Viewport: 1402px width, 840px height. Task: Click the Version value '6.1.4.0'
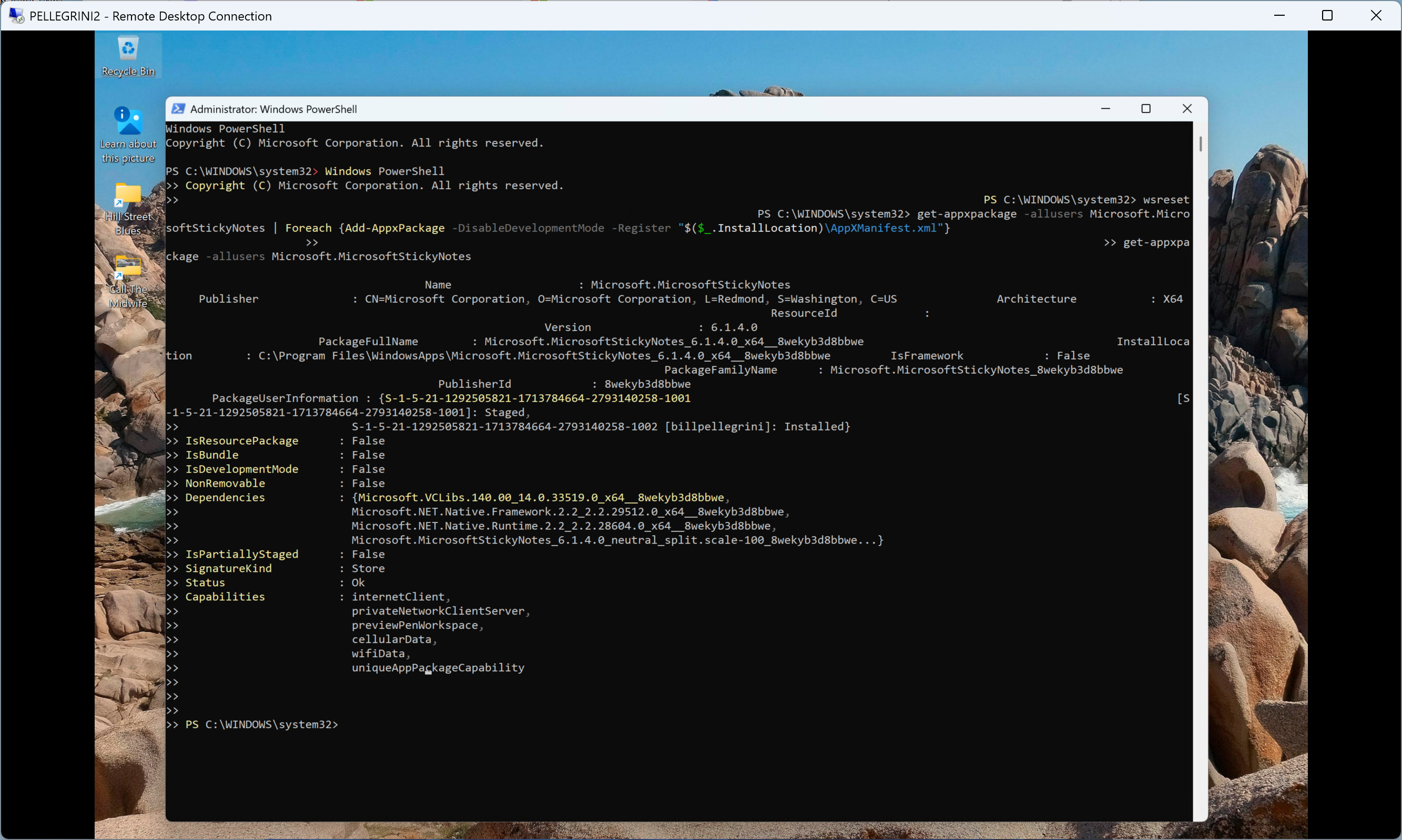[x=735, y=326]
